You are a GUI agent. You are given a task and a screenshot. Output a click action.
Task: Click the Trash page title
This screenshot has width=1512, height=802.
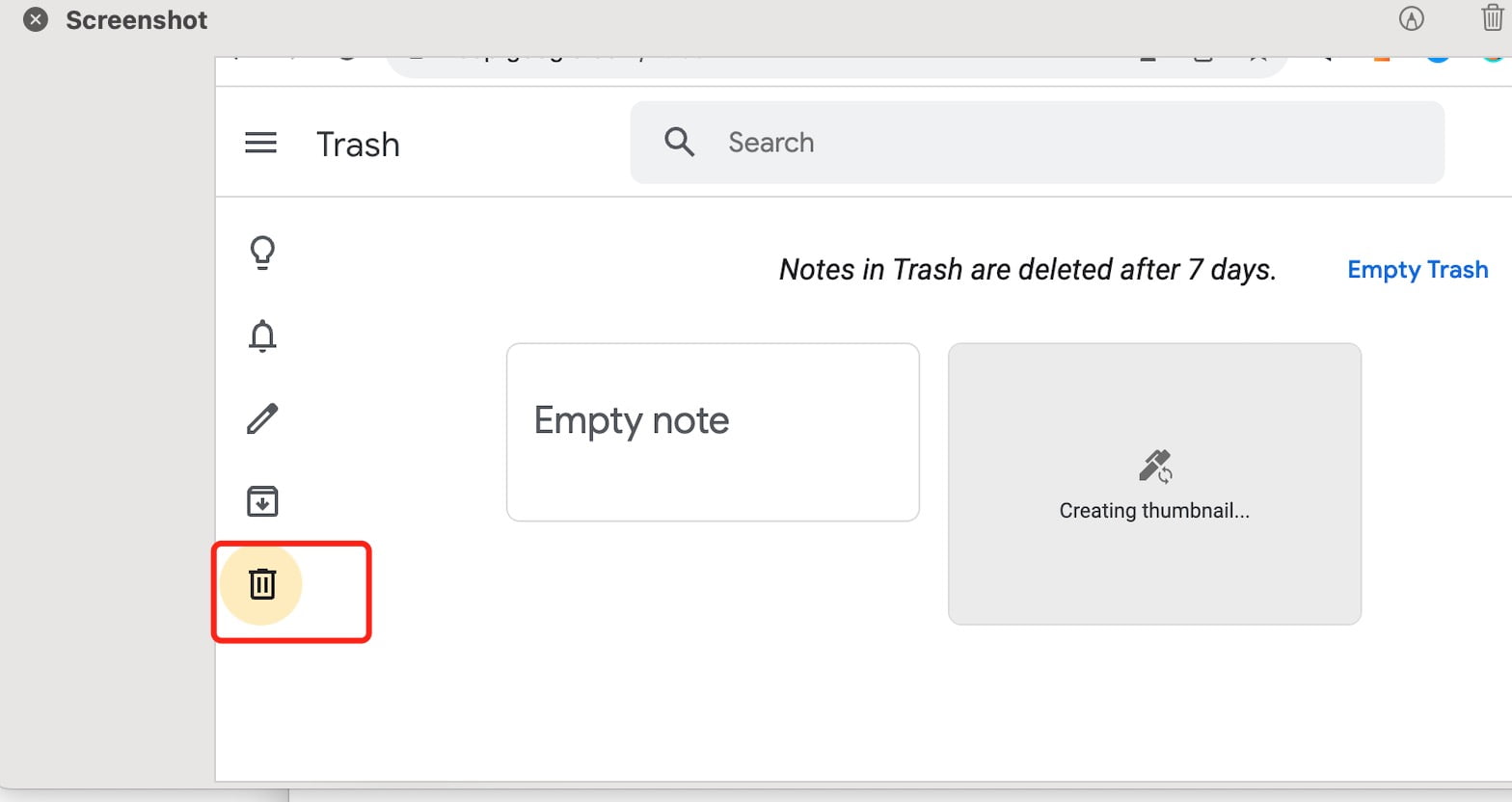click(x=358, y=145)
